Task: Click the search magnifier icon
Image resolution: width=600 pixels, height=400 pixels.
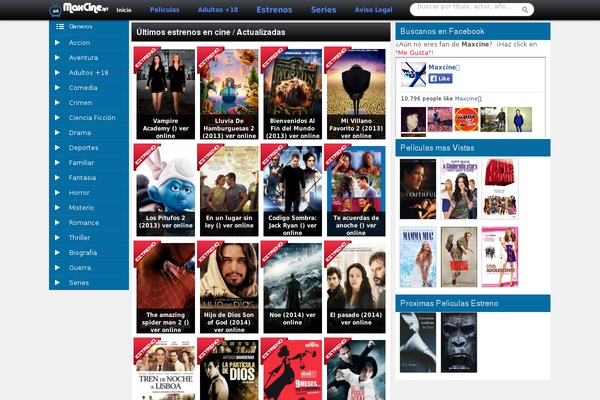Action: 525,10
